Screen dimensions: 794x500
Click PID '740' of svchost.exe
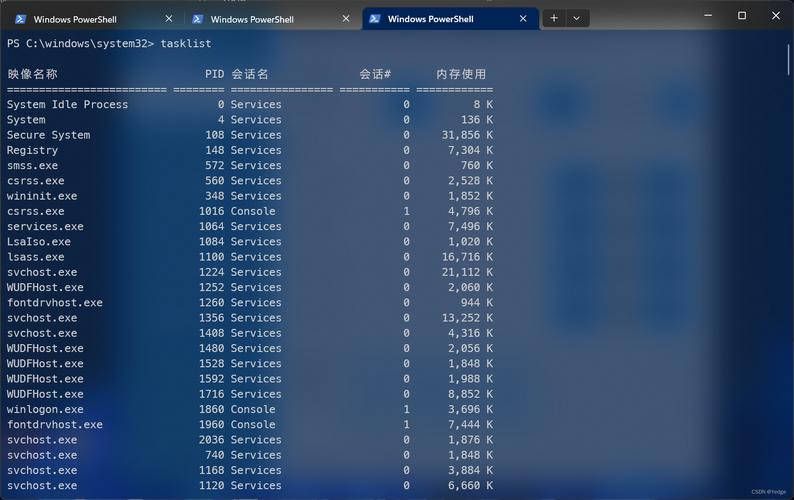[x=214, y=455]
